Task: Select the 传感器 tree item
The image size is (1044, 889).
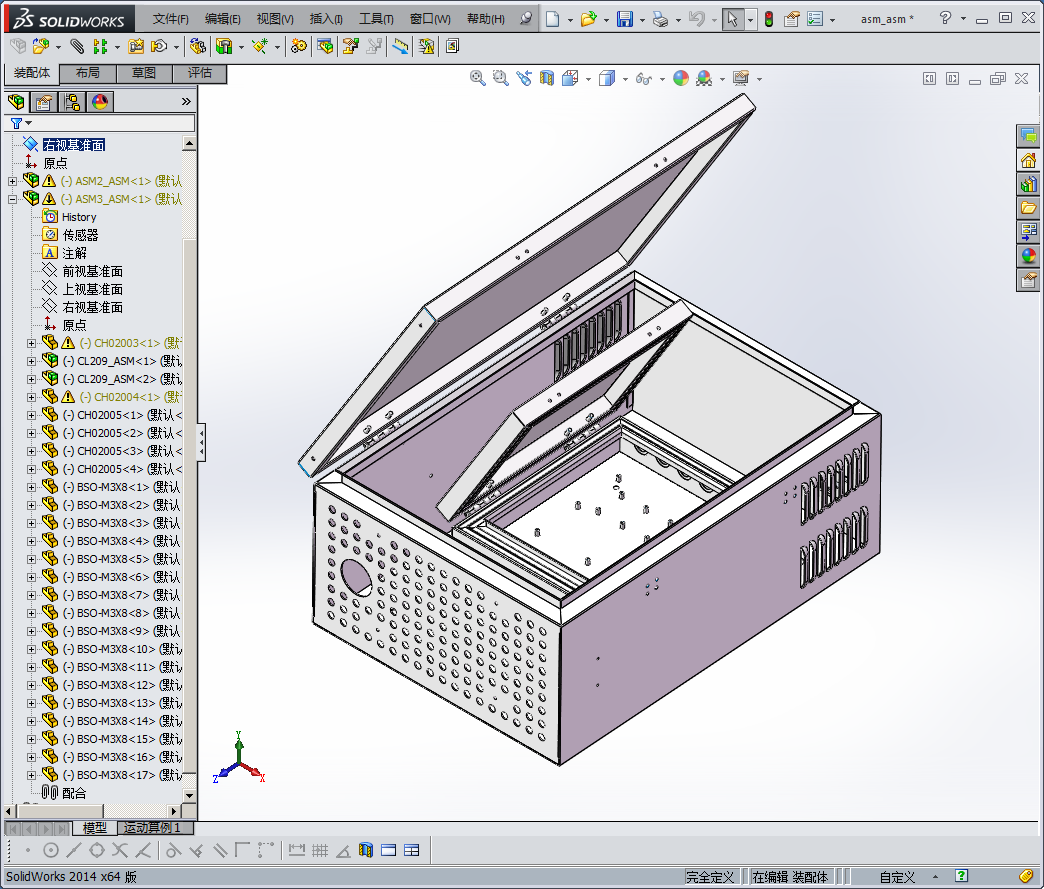Action: [x=80, y=235]
